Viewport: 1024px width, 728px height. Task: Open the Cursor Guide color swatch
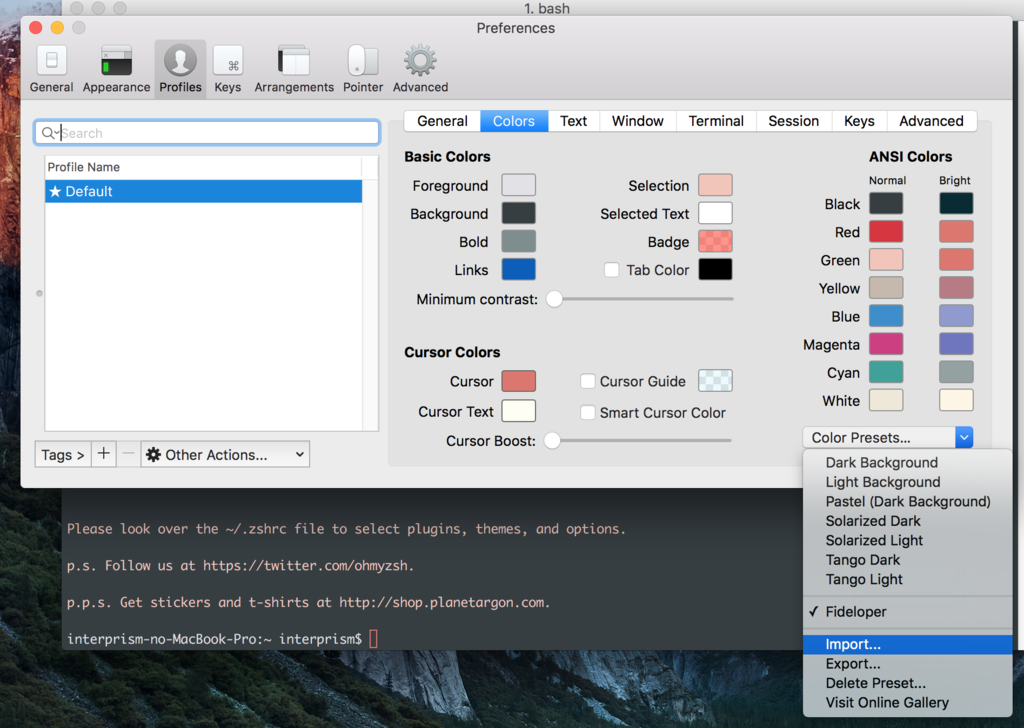[x=715, y=381]
